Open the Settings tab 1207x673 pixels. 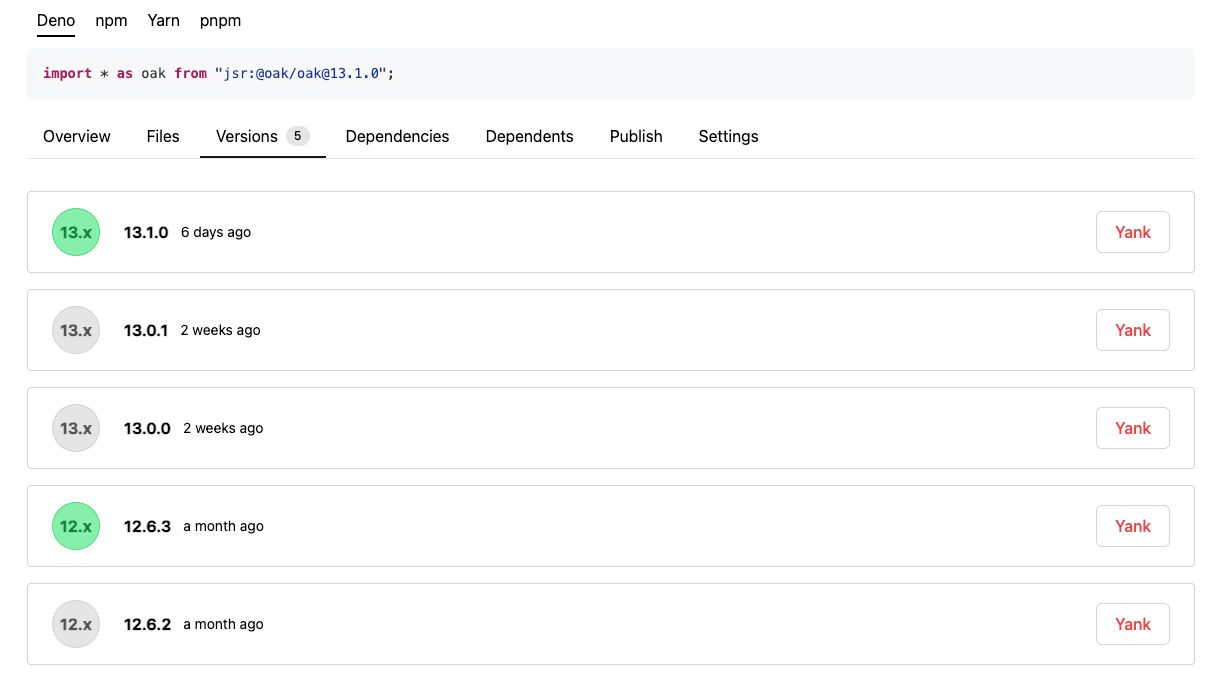728,136
